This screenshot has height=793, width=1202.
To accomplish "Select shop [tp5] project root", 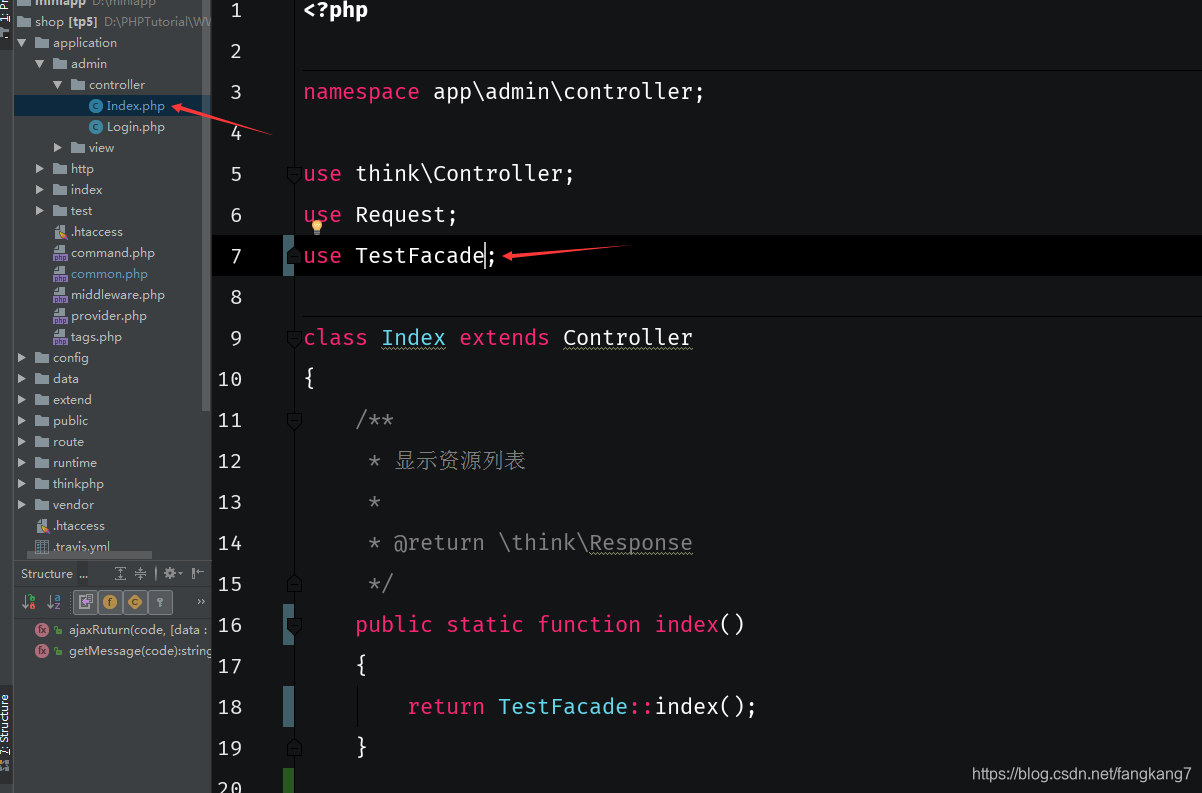I will 66,22.
